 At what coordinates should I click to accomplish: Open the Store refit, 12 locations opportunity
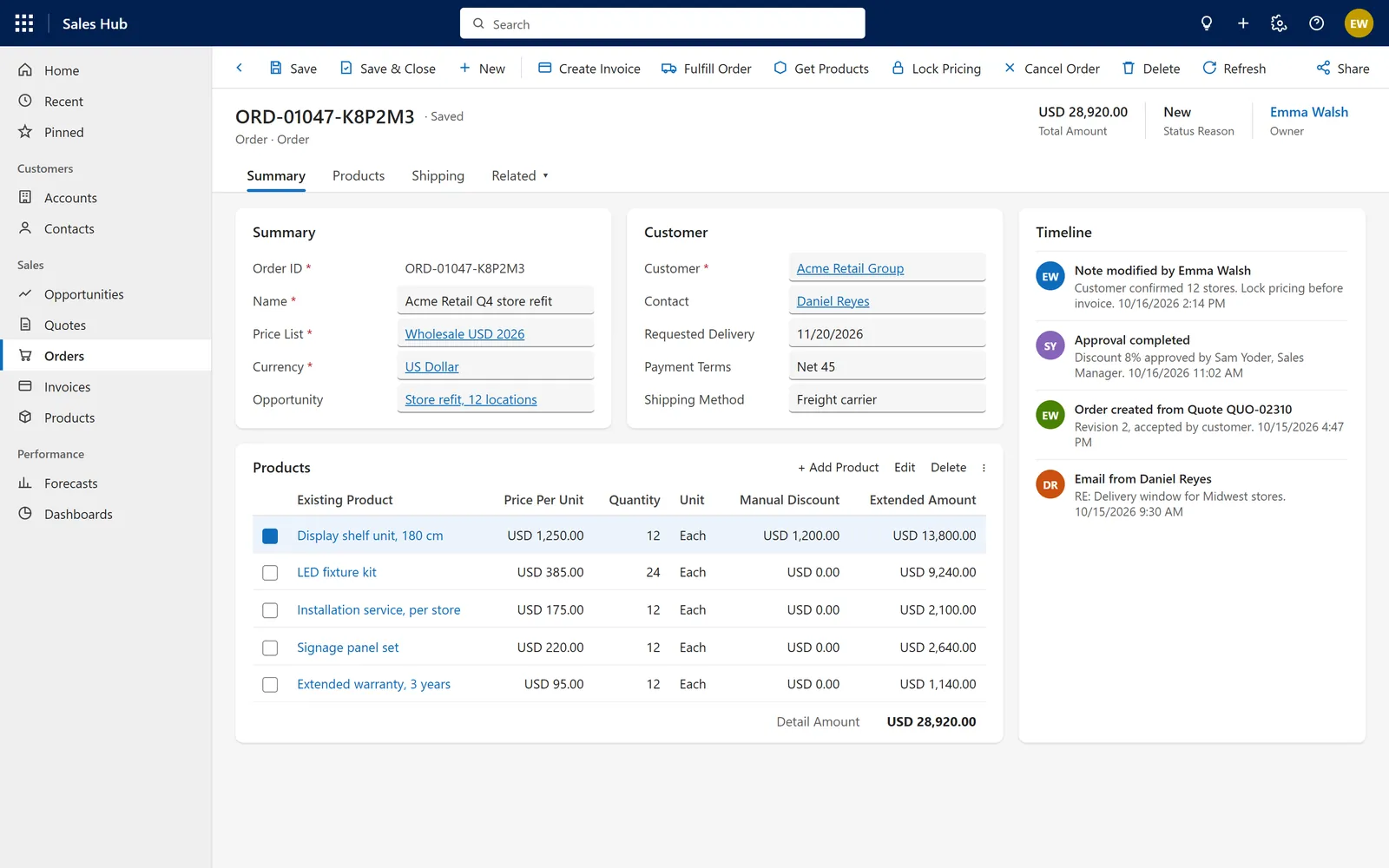471,399
